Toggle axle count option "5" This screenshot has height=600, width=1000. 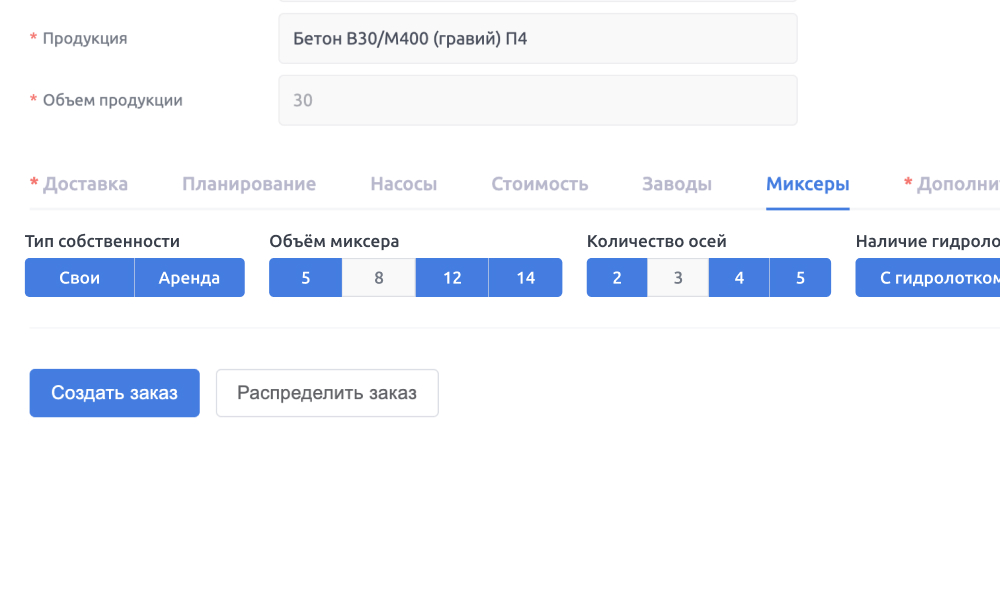tap(800, 277)
